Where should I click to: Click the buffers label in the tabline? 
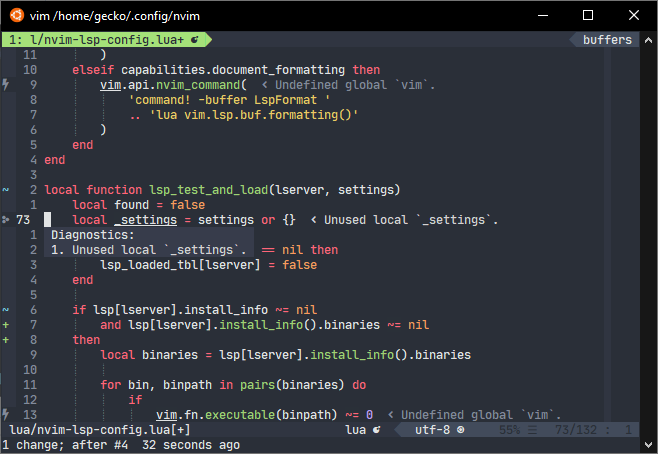click(607, 40)
